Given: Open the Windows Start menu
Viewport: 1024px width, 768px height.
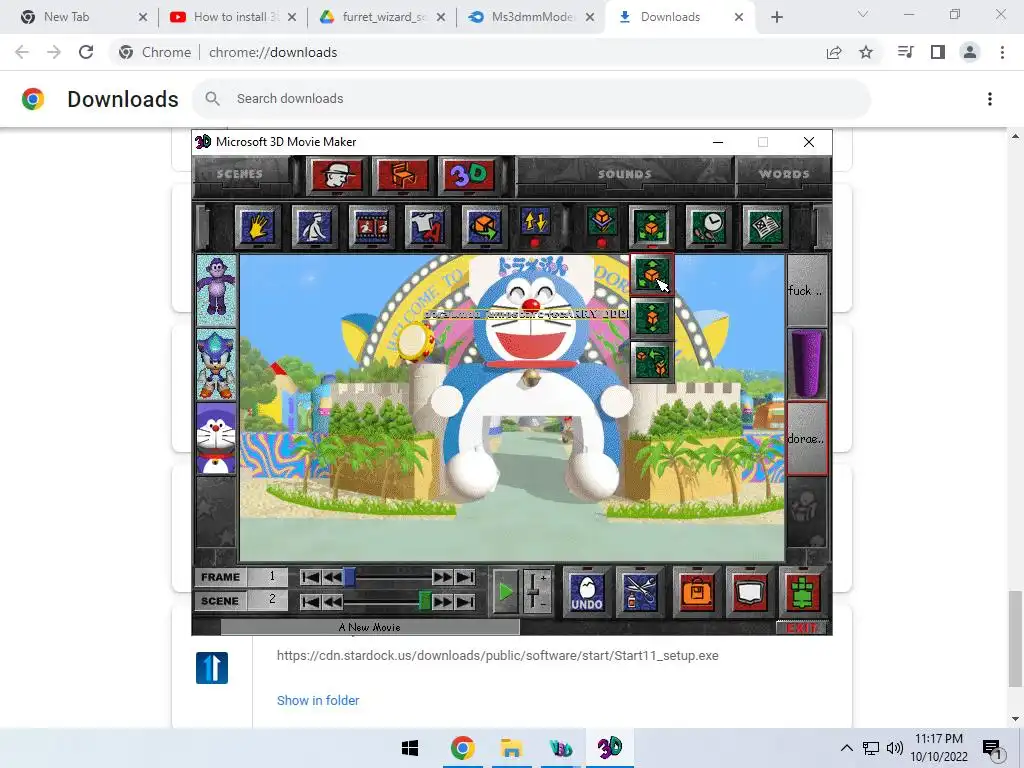Looking at the screenshot, I should 410,748.
